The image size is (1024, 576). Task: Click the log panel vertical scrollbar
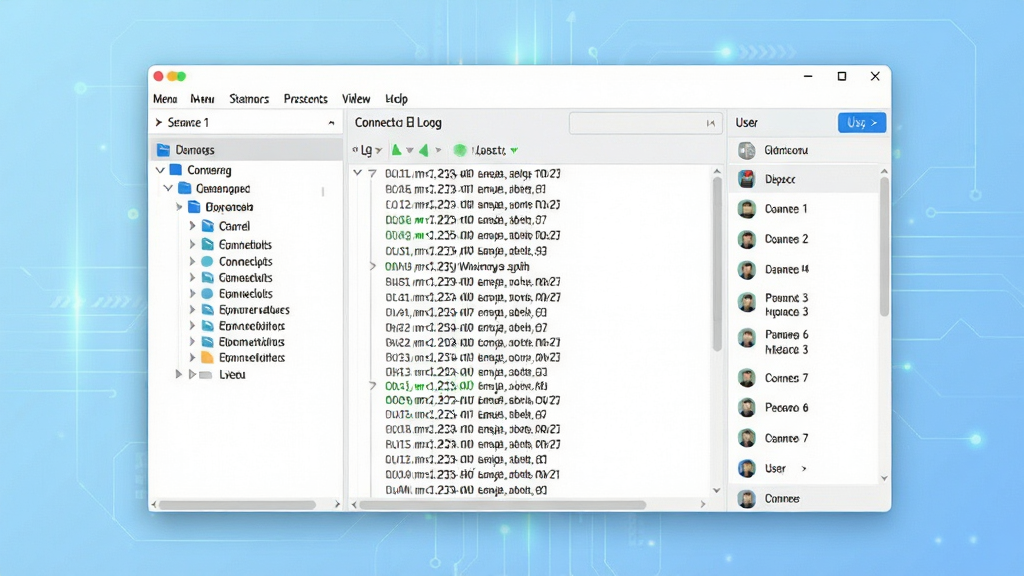(x=717, y=264)
